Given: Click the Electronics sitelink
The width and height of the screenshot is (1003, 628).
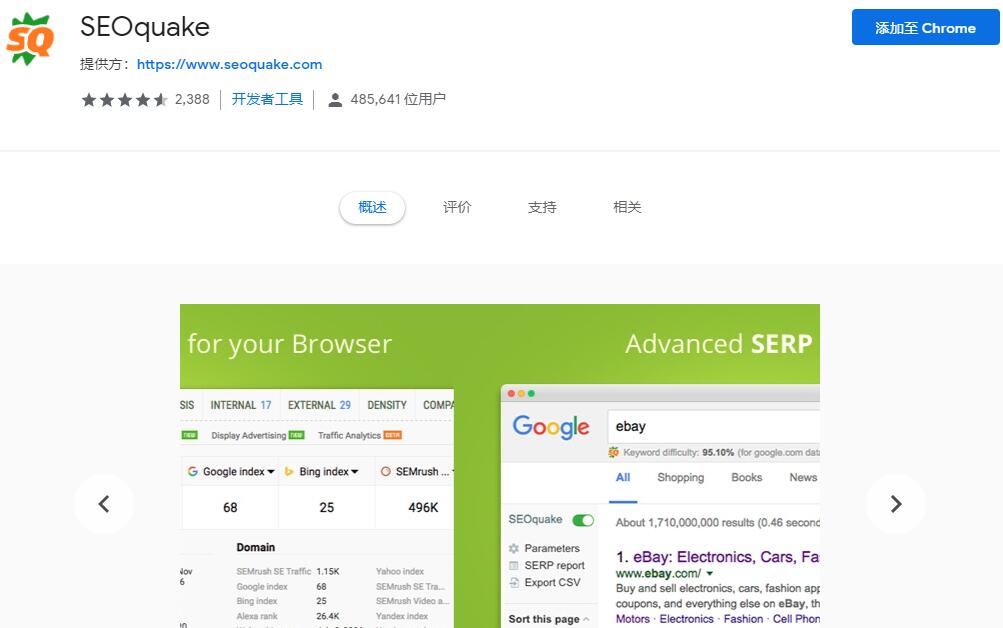Looking at the screenshot, I should [x=686, y=619].
